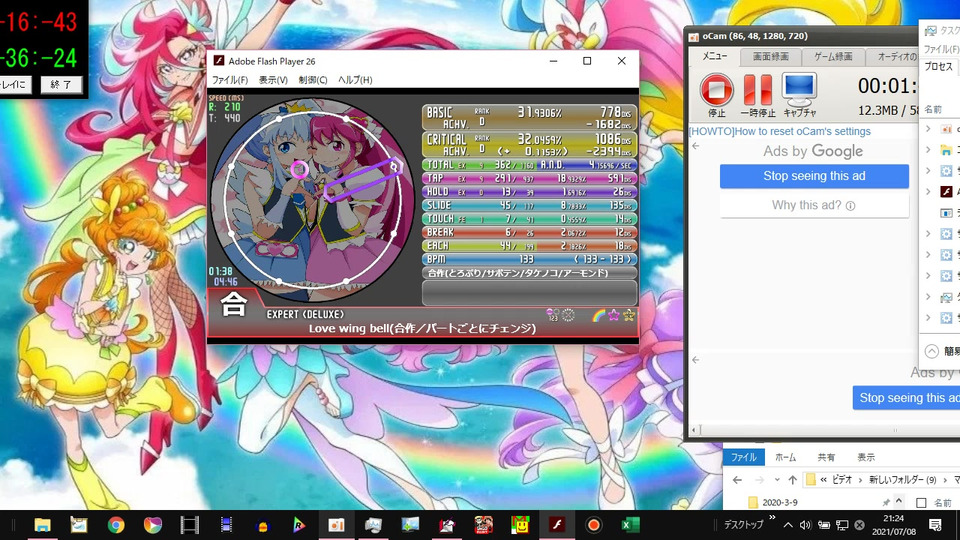
Task: Open the ホーム tab in File Explorer
Action: [x=786, y=457]
